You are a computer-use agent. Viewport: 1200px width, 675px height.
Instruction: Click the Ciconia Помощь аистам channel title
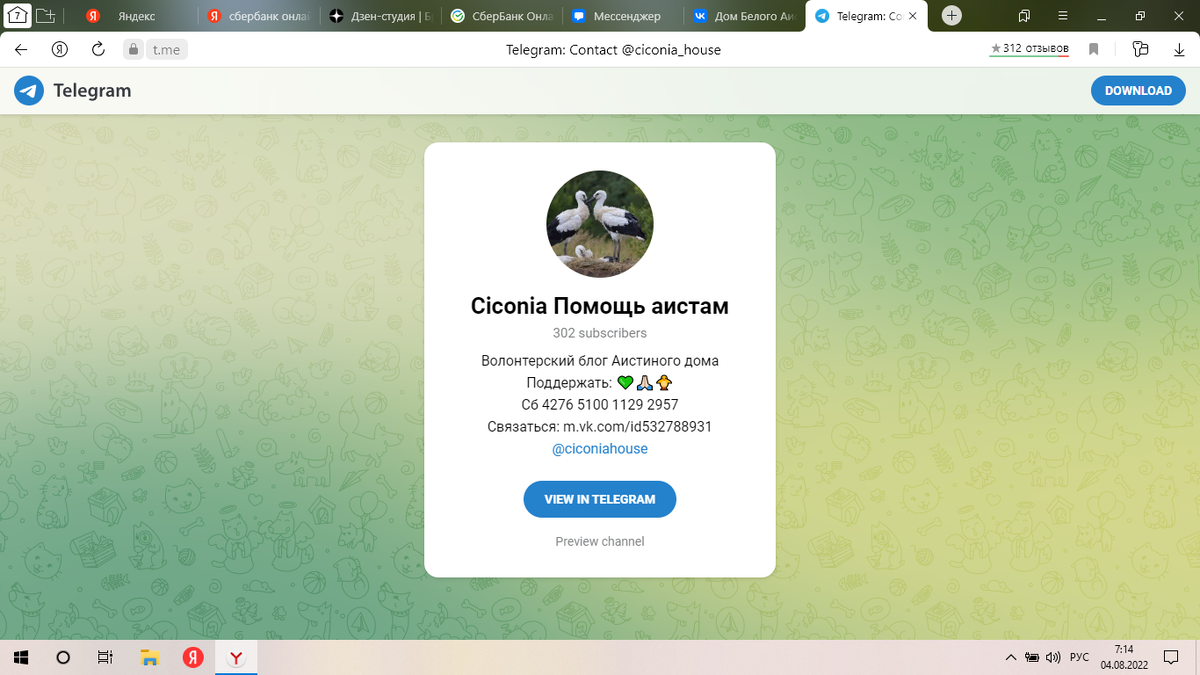pyautogui.click(x=600, y=306)
